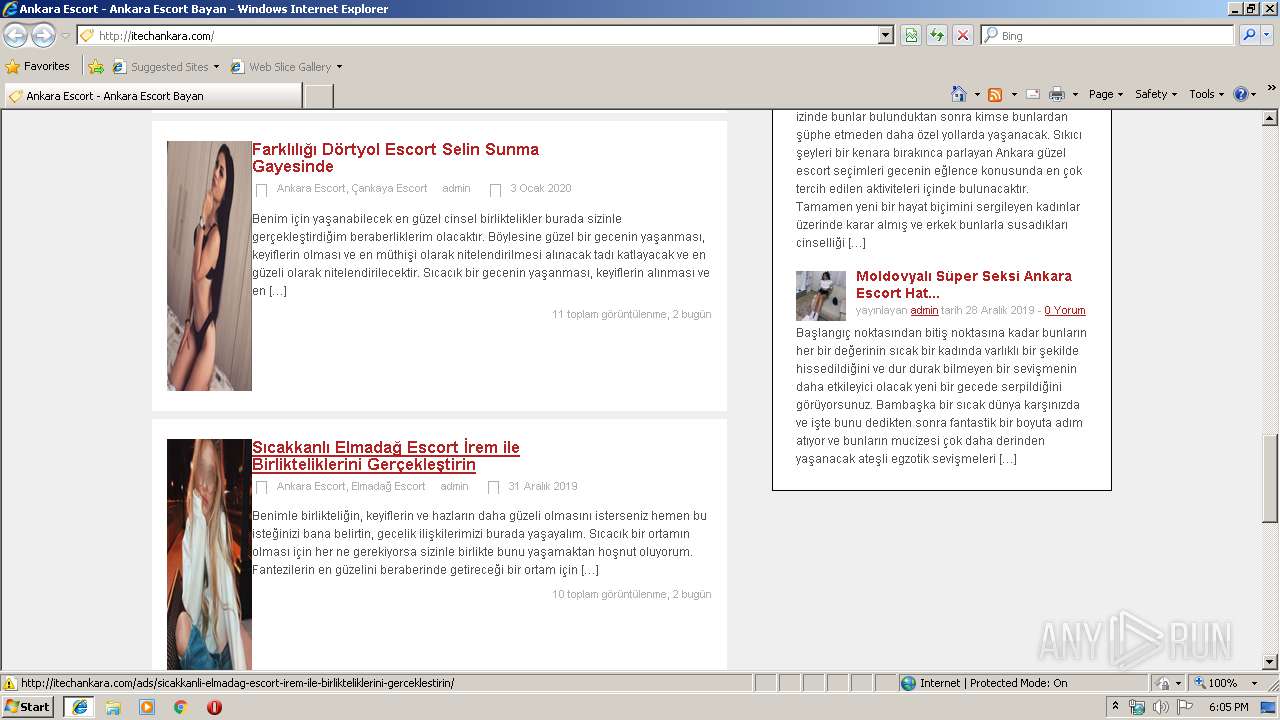Click the browser Forward arrow button
This screenshot has height=720, width=1280.
(x=43, y=36)
